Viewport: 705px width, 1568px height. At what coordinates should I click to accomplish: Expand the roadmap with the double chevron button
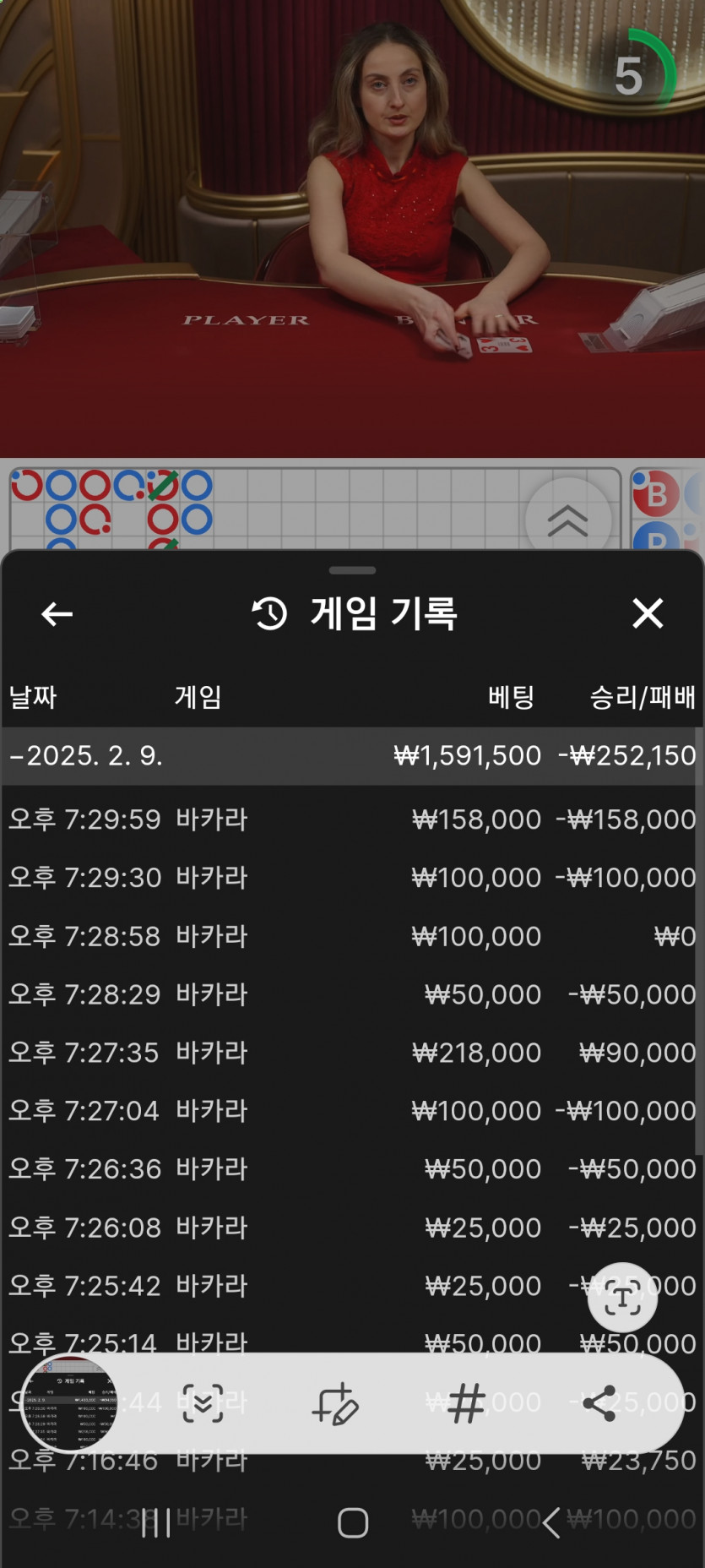point(568,520)
